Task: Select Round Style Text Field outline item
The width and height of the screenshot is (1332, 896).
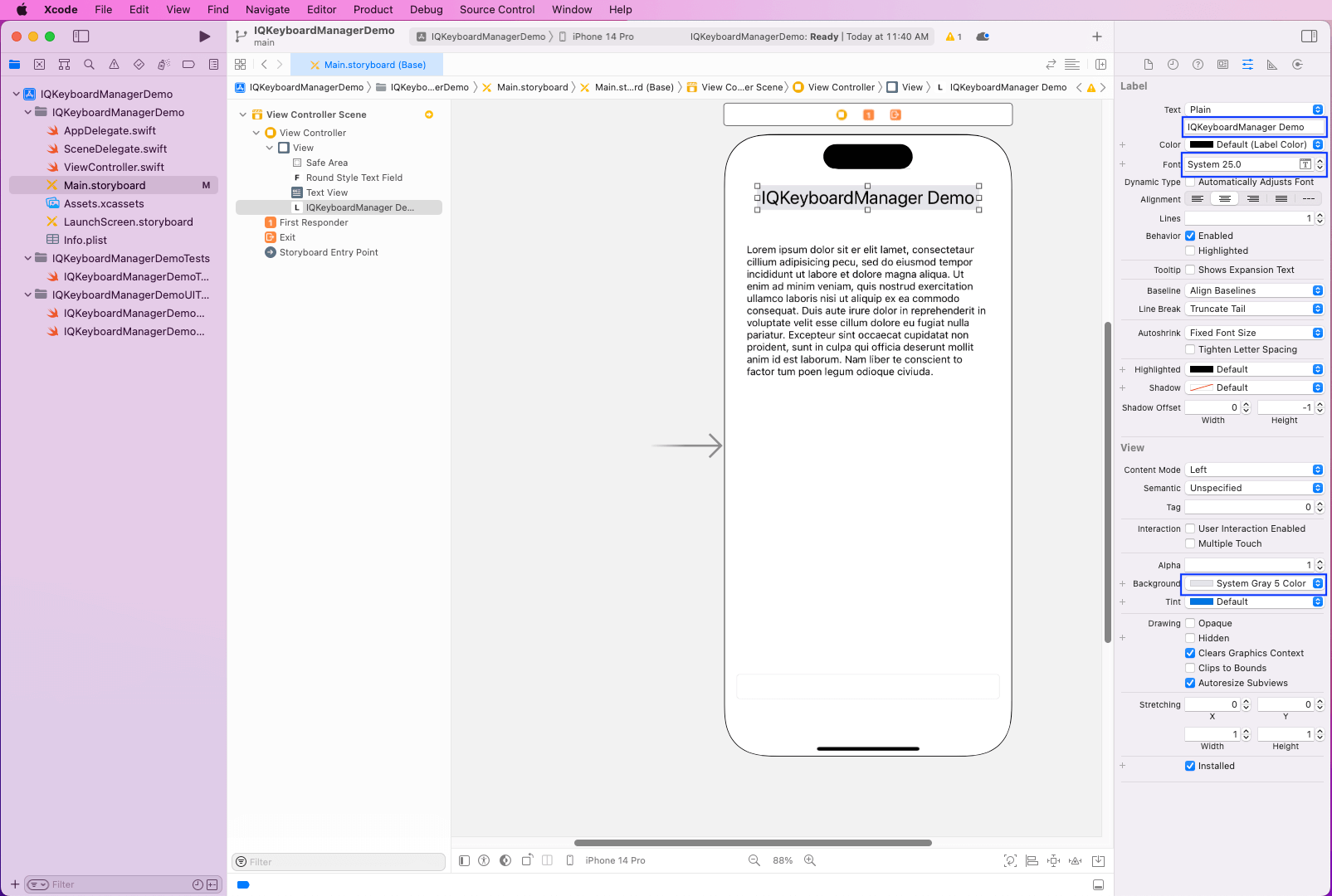Action: 354,178
